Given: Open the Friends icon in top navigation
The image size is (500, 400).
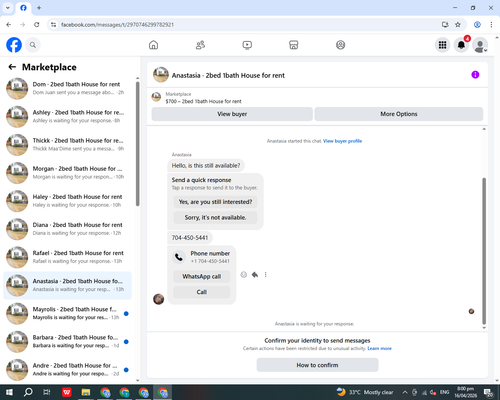Looking at the screenshot, I should coord(200,45).
